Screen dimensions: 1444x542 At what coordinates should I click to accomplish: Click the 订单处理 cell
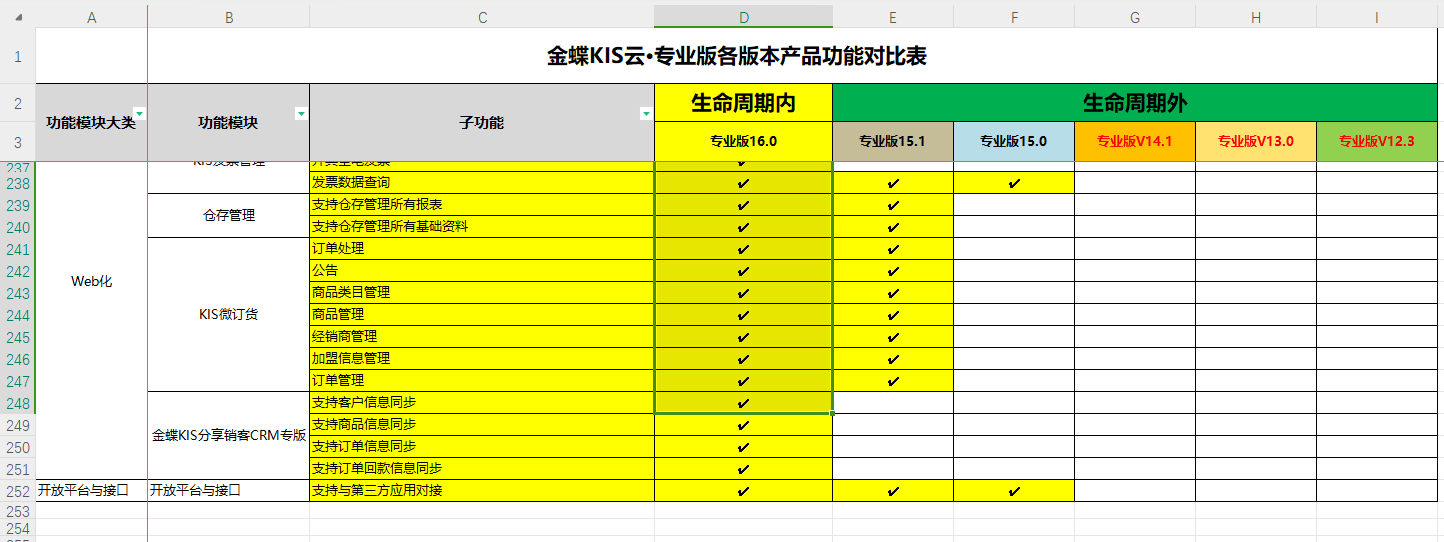482,249
